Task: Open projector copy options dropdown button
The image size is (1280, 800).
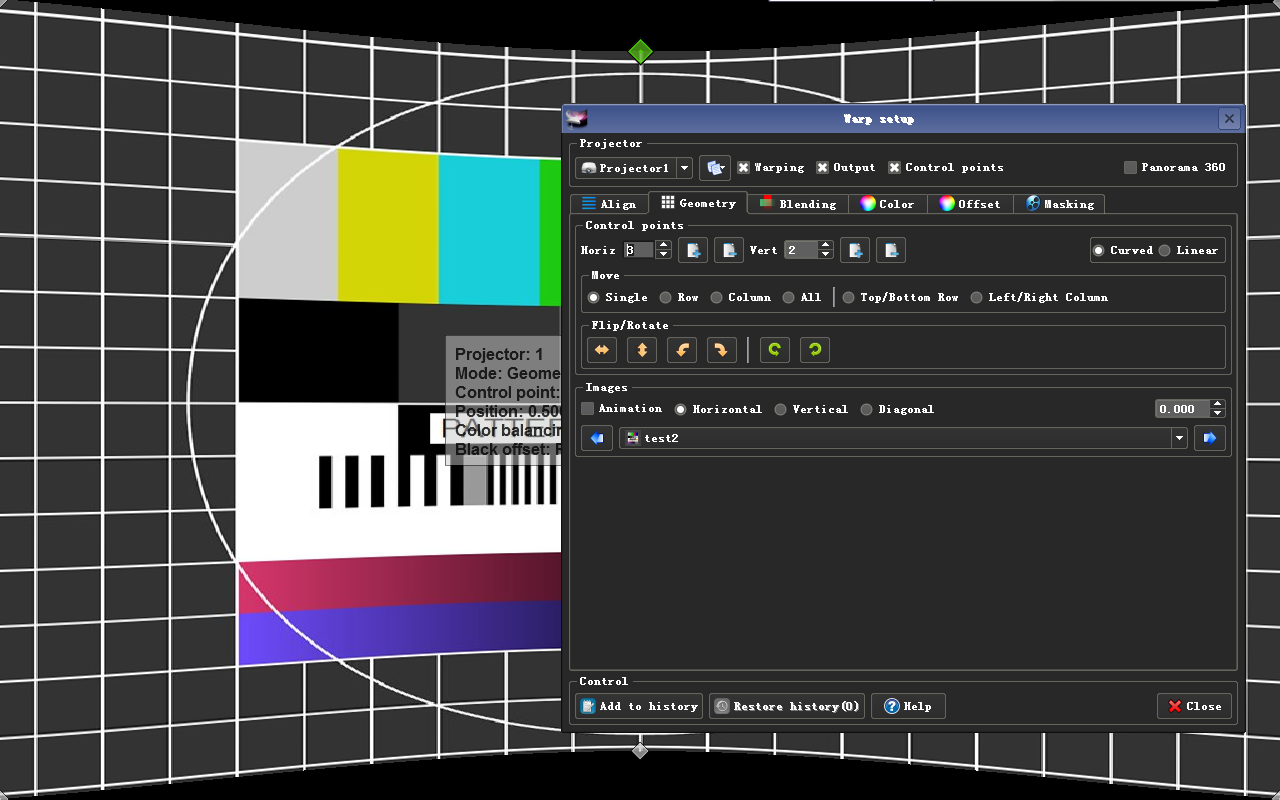Action: coord(715,168)
